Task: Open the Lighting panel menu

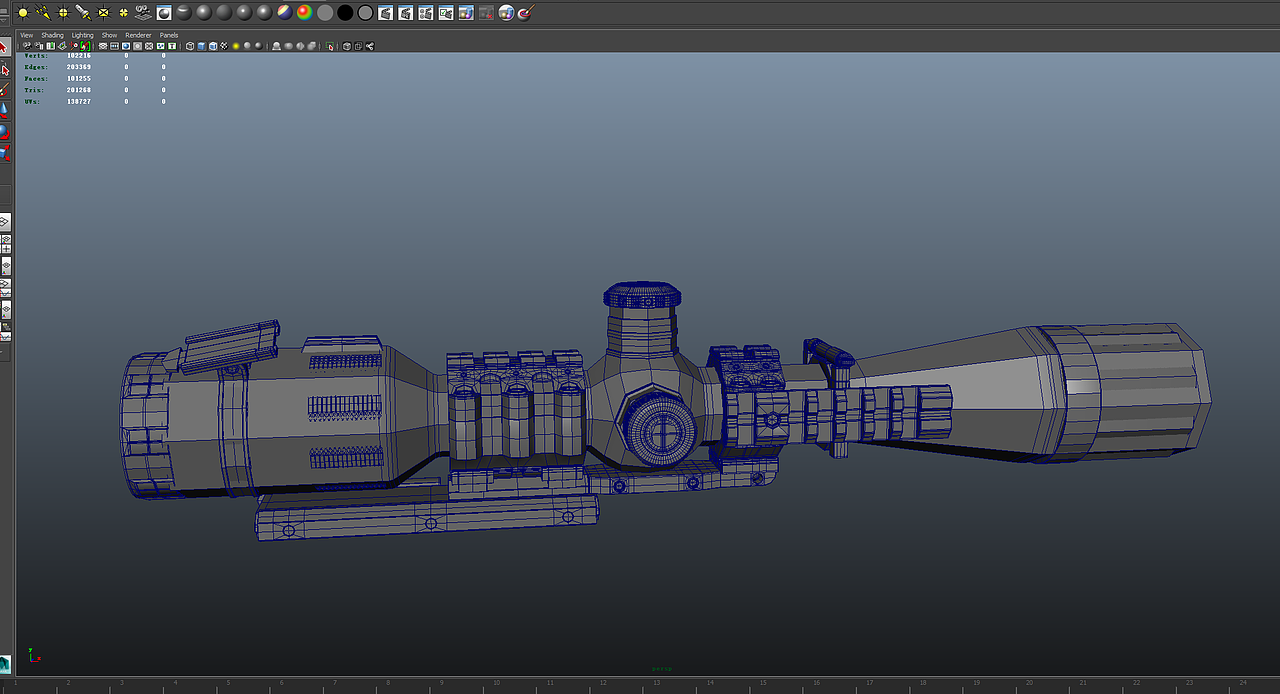Action: (82, 35)
